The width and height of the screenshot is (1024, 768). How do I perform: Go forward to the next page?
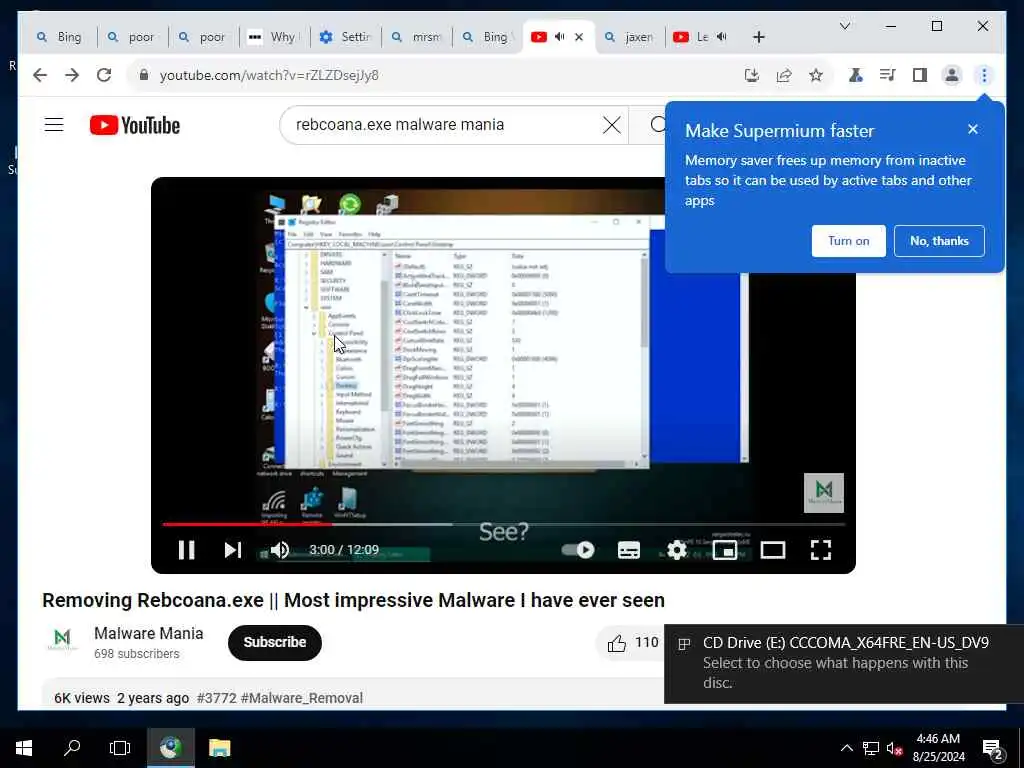coord(72,75)
